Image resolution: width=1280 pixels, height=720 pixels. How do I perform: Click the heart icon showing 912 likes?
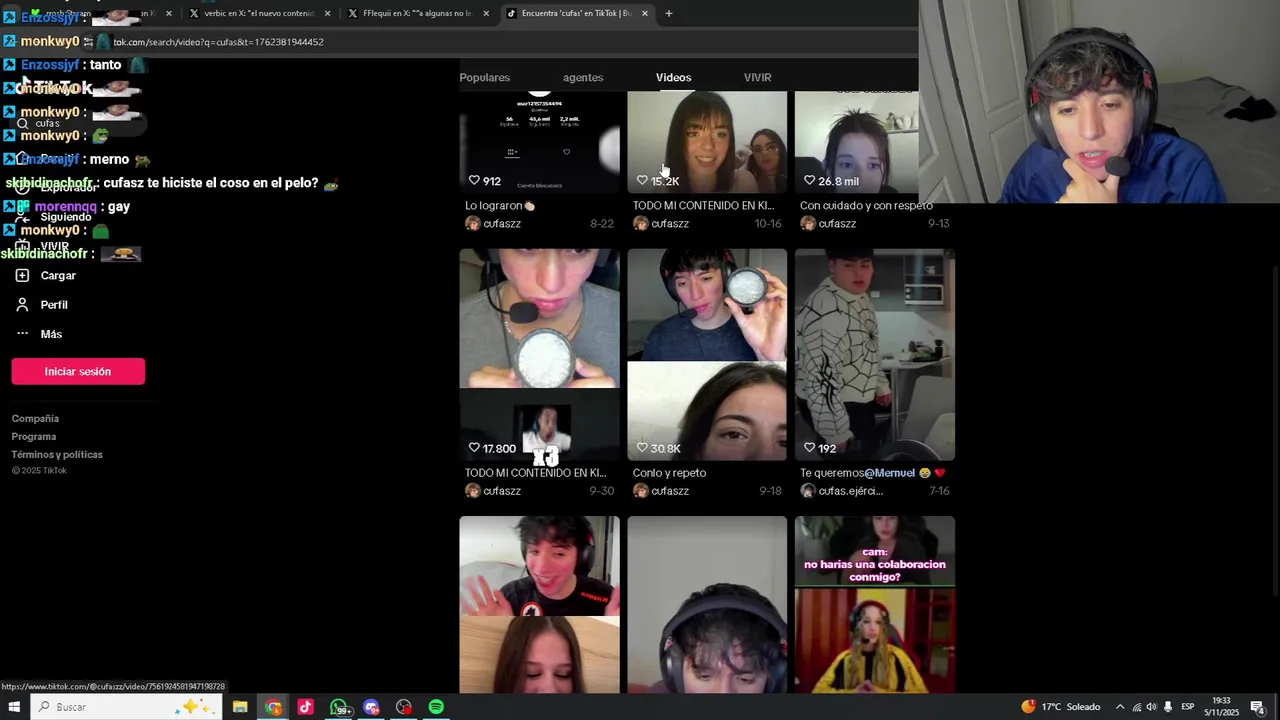tap(474, 181)
